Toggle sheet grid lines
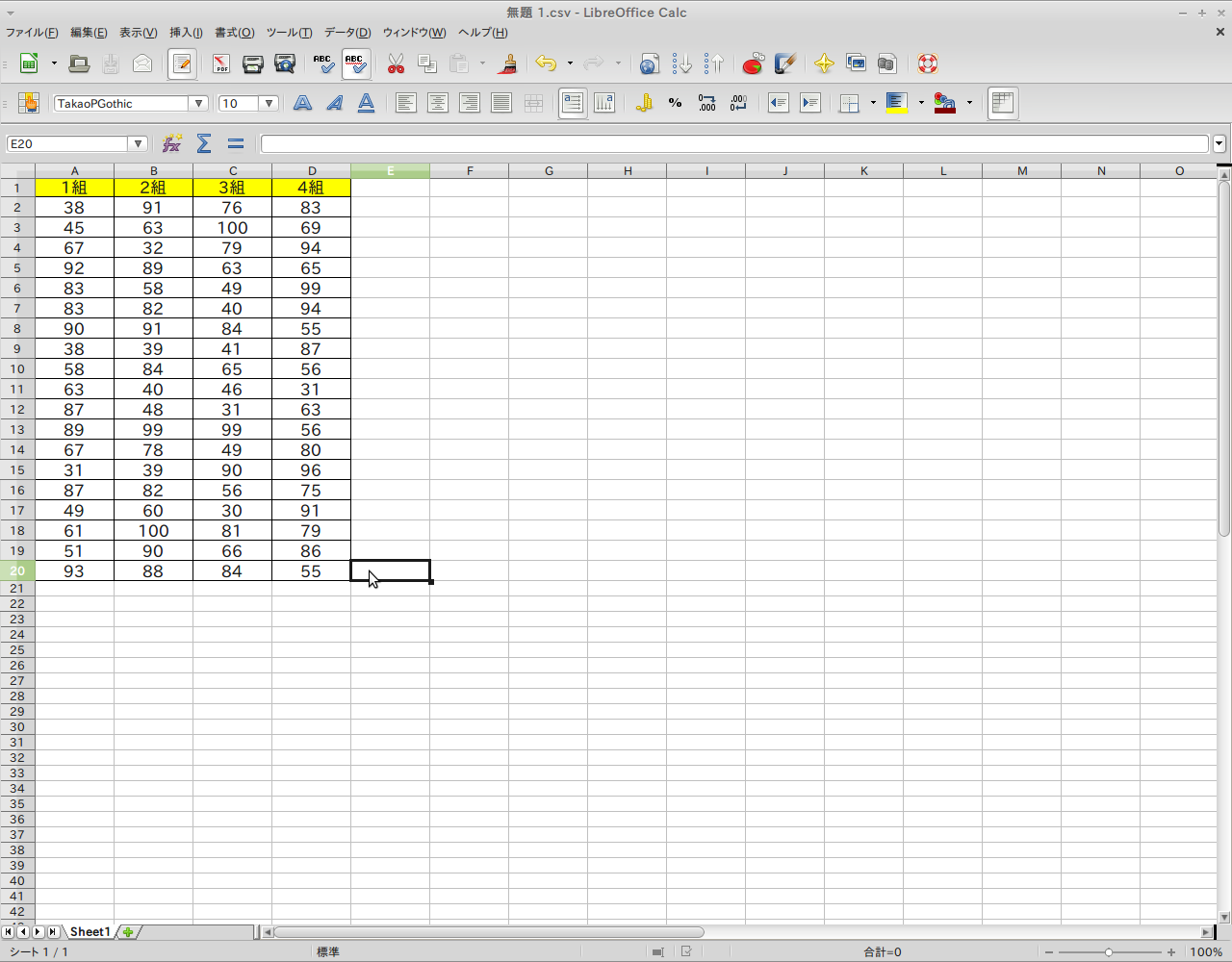 [1003, 103]
